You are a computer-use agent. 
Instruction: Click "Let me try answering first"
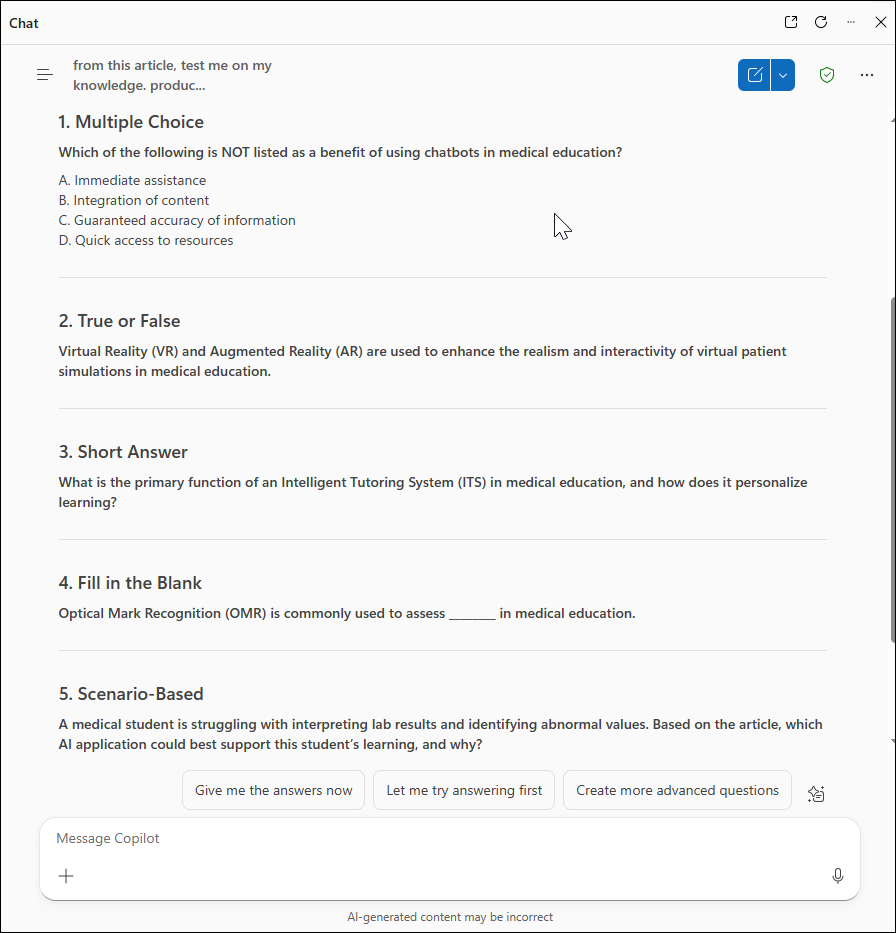(463, 790)
